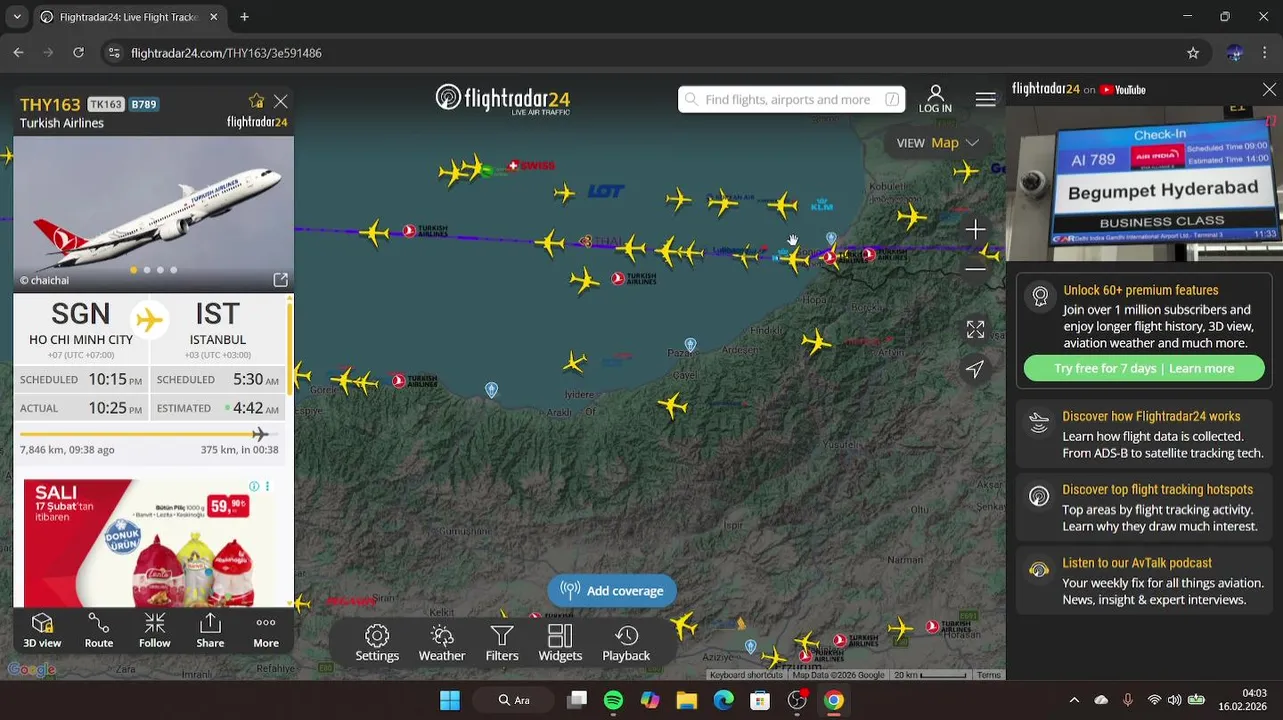The height and width of the screenshot is (720, 1283).
Task: Select the LOT airplane on map
Action: tap(566, 193)
